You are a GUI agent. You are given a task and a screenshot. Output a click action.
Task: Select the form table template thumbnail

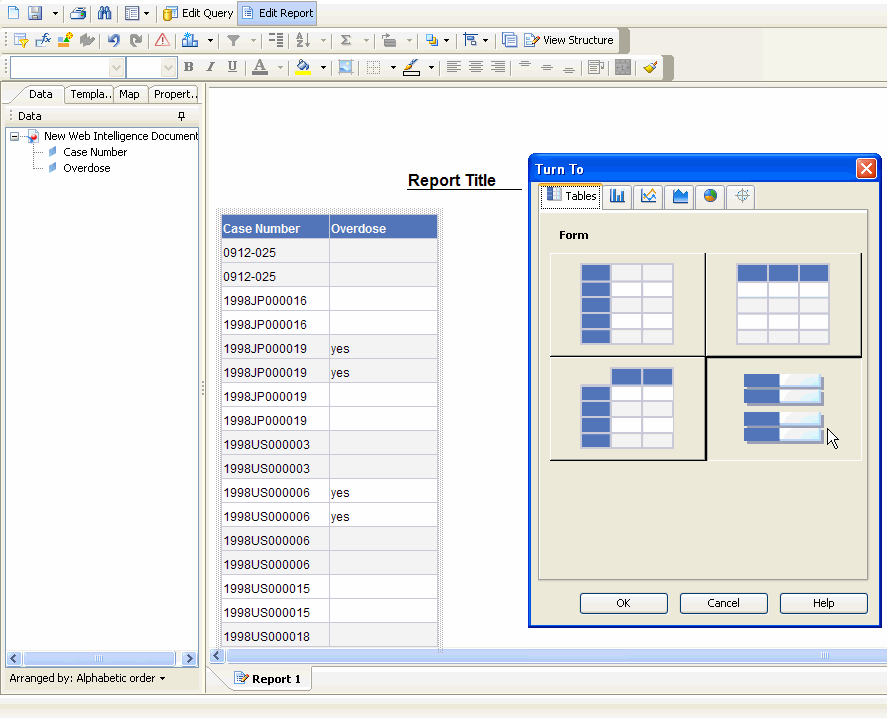pos(783,409)
